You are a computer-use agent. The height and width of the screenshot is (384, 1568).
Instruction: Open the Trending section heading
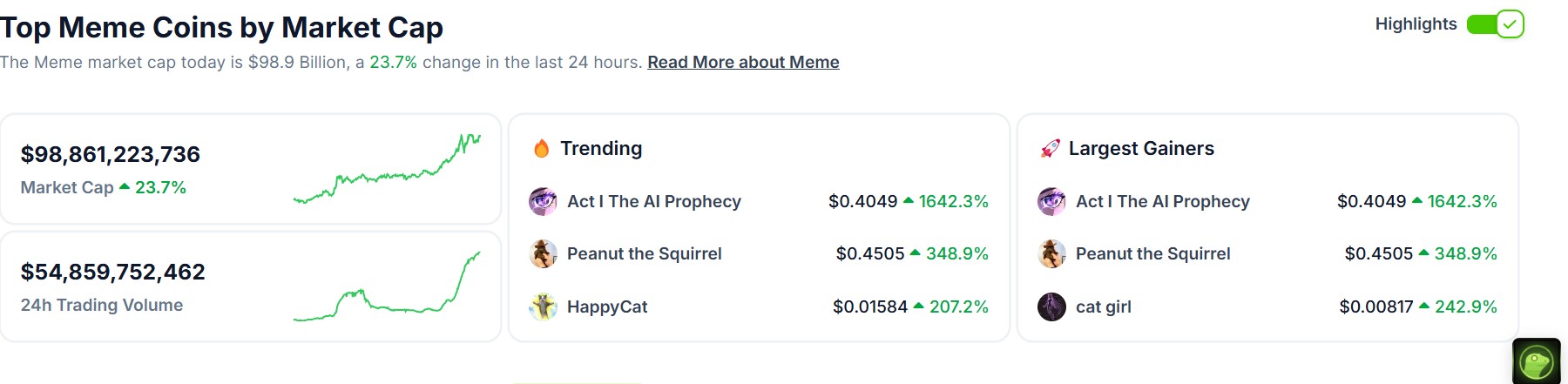pos(601,149)
